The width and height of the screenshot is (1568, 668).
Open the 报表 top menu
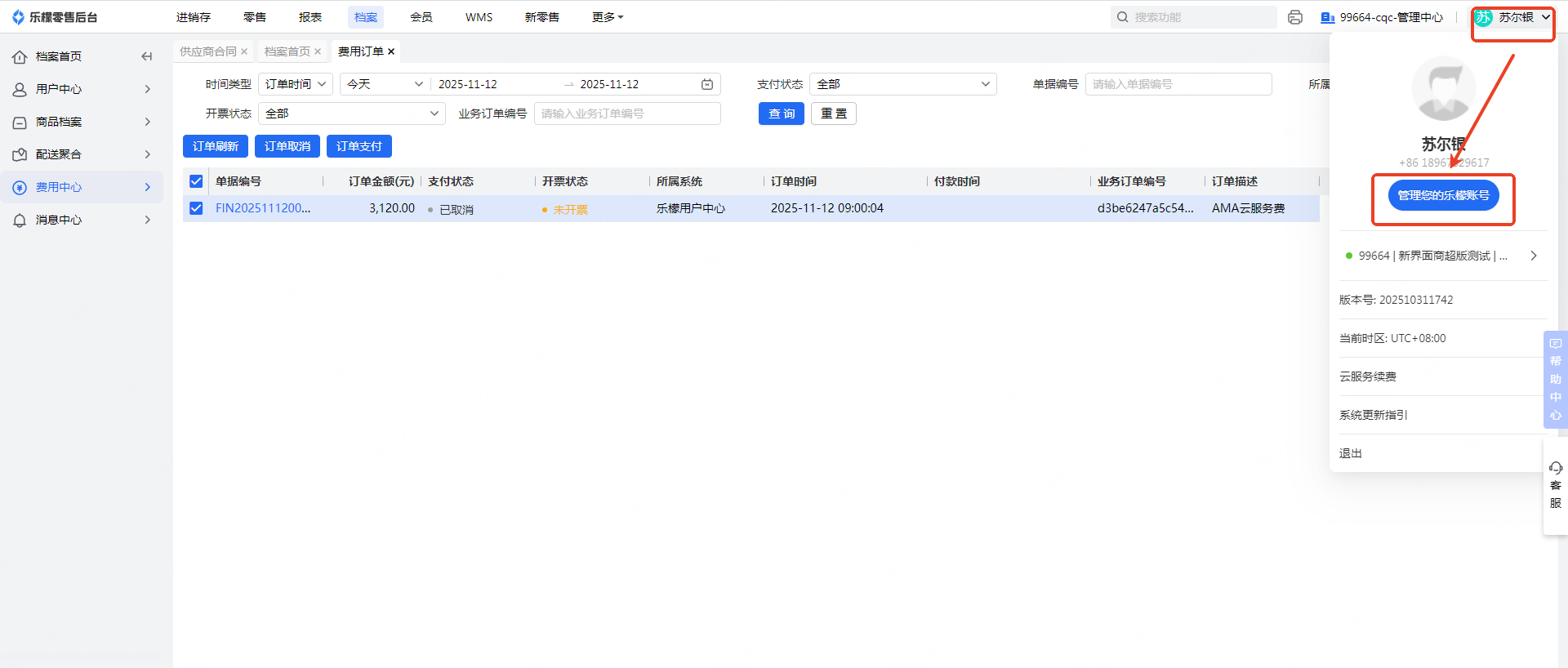tap(310, 17)
